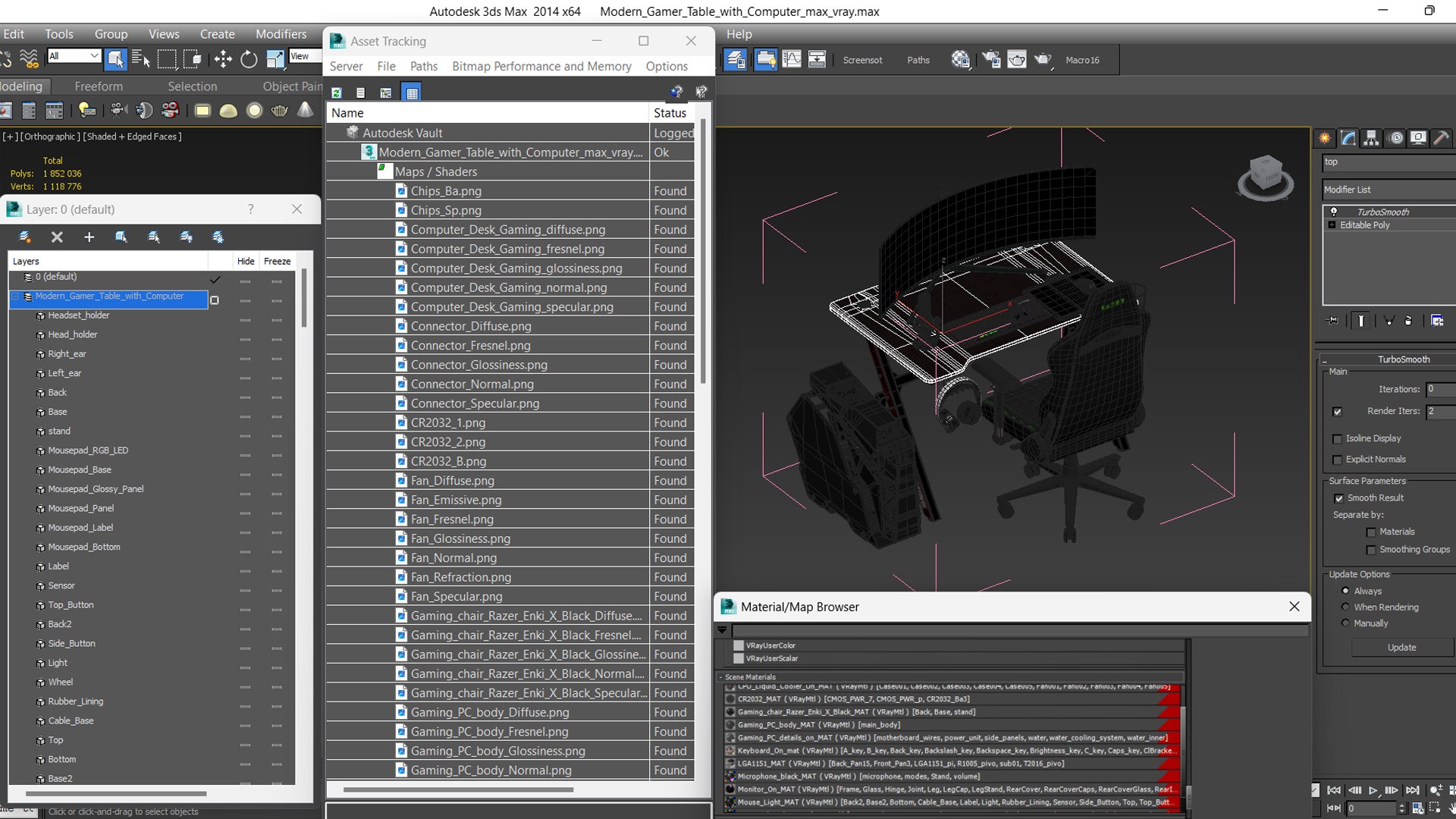This screenshot has height=819, width=1456.
Task: Open the Modifiers menu
Action: pos(281,34)
